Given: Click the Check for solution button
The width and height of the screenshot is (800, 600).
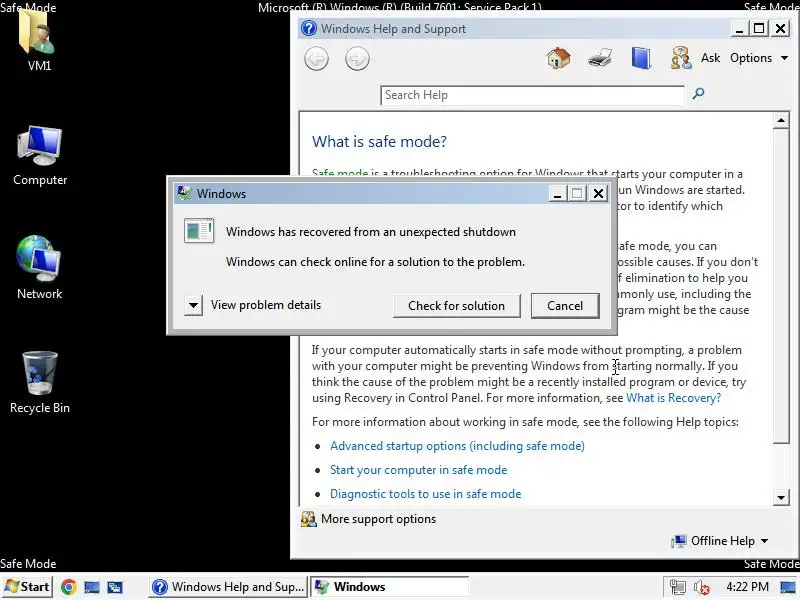Looking at the screenshot, I should pyautogui.click(x=457, y=306).
